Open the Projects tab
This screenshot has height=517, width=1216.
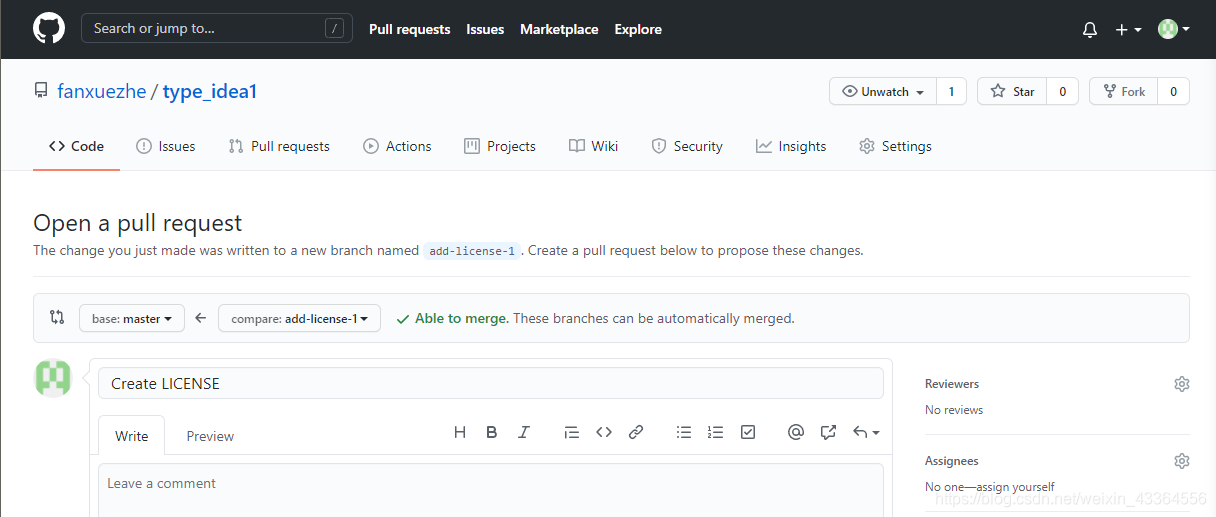[x=500, y=146]
